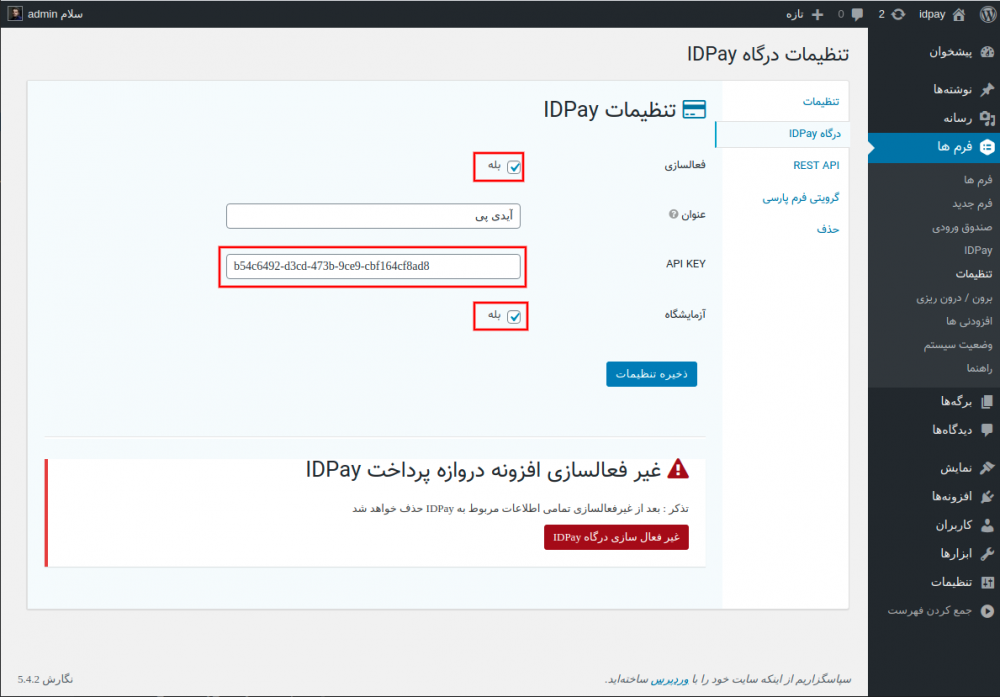
Task: Focus the عنوان title input field
Action: (373, 216)
